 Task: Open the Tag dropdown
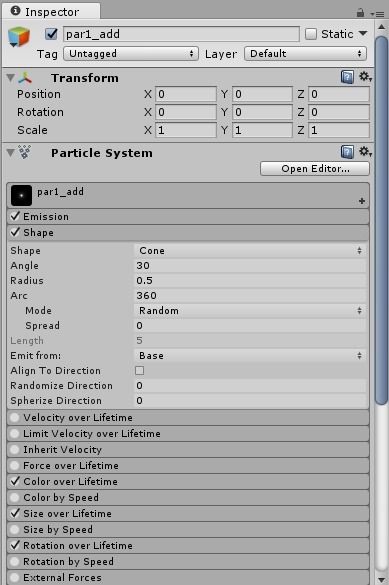click(131, 54)
